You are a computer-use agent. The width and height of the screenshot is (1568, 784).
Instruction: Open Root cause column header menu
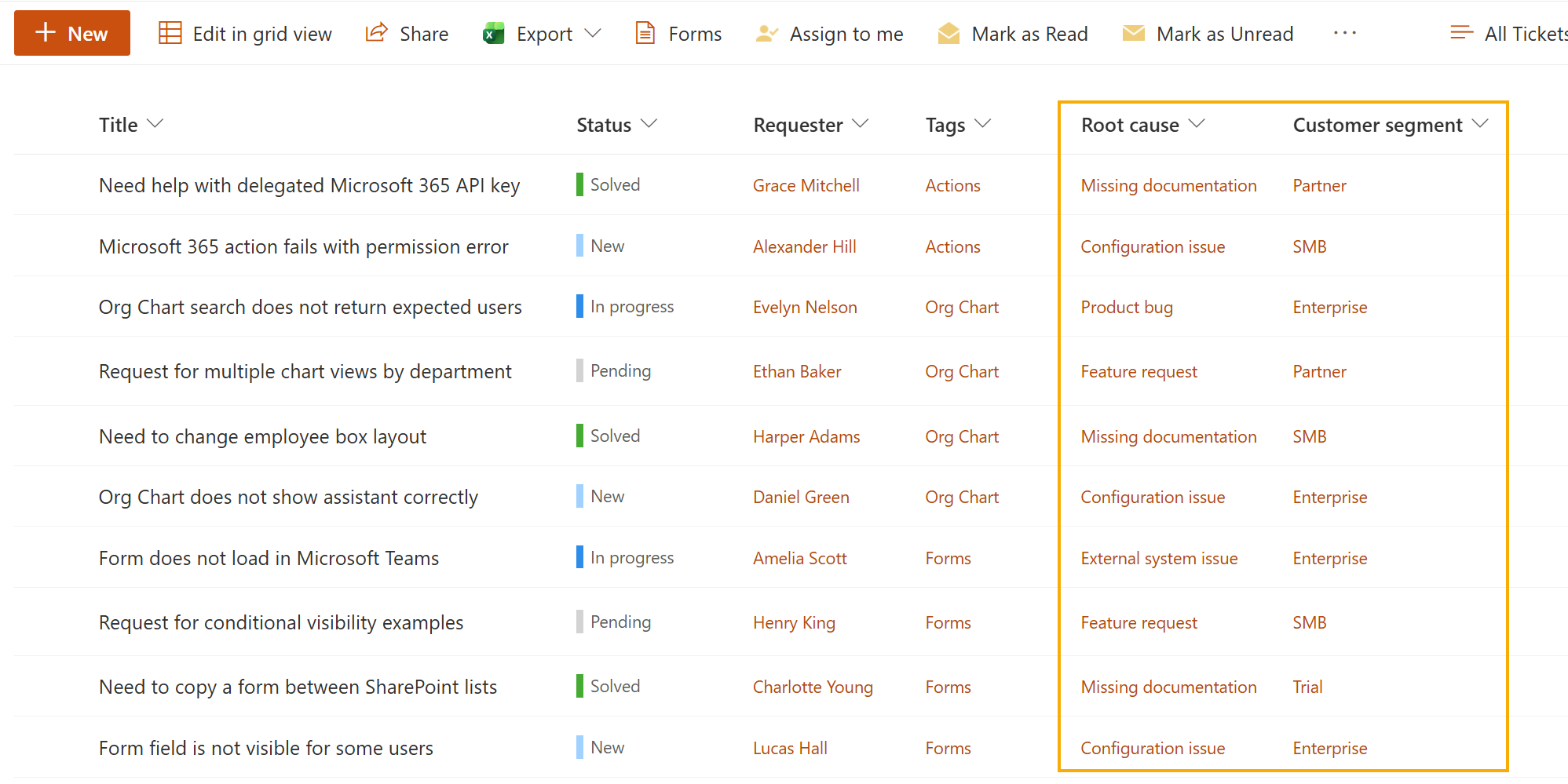pyautogui.click(x=1142, y=125)
